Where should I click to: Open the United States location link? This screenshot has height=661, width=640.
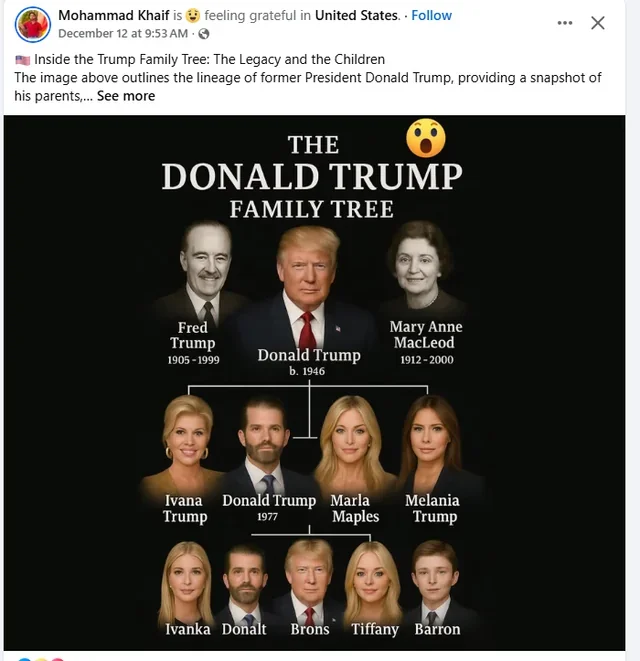(x=357, y=16)
